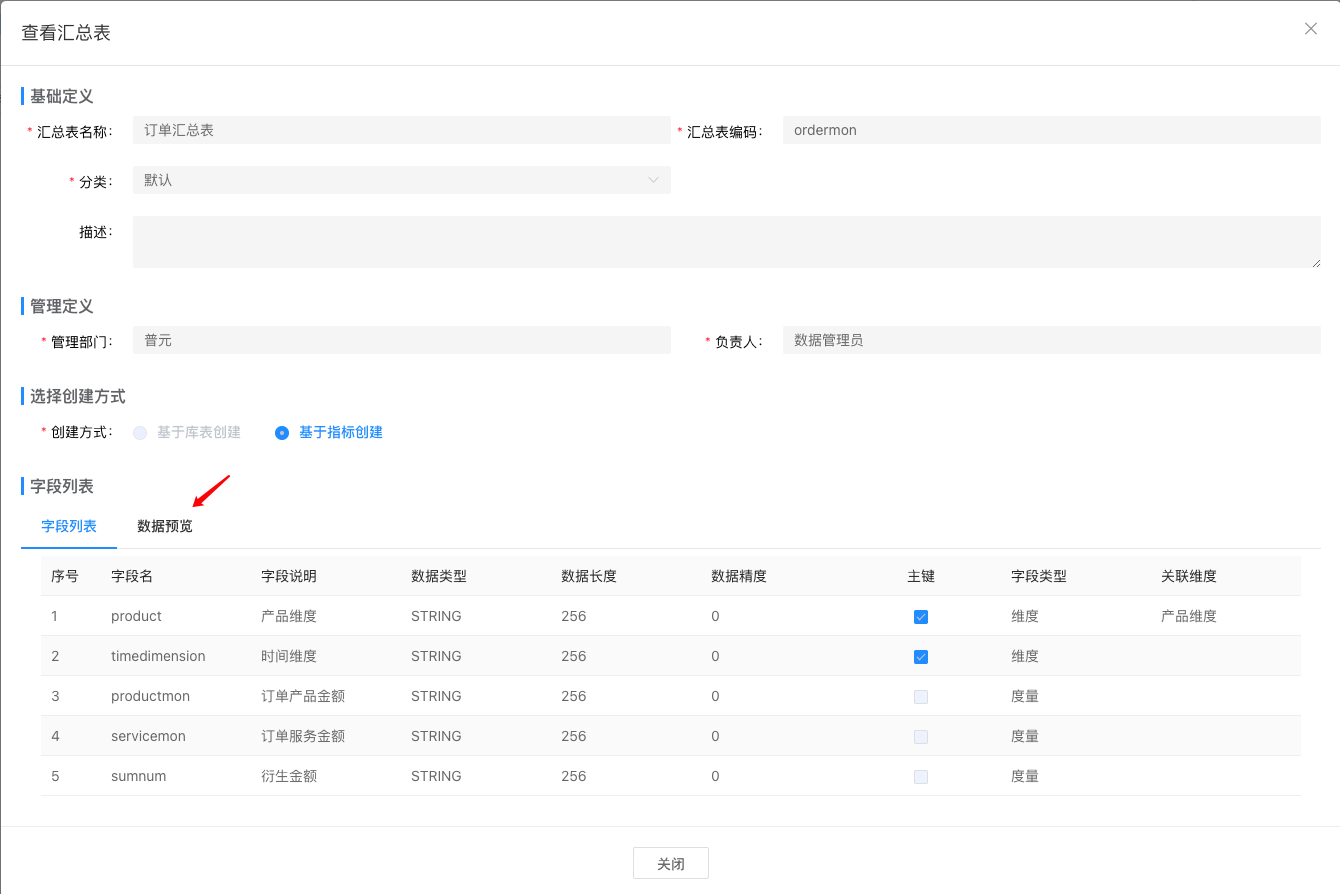Select 基于指标创建 radio button
1340x894 pixels.
tap(282, 433)
